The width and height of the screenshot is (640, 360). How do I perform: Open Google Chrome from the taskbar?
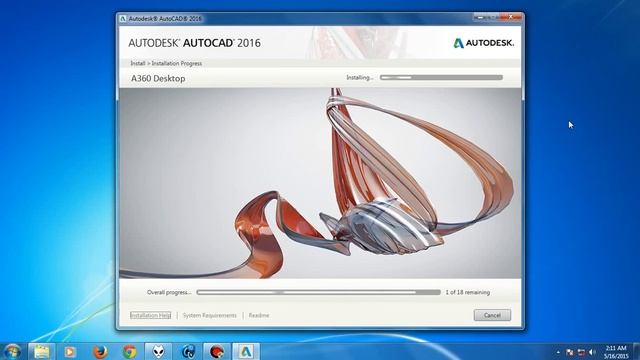coord(129,351)
